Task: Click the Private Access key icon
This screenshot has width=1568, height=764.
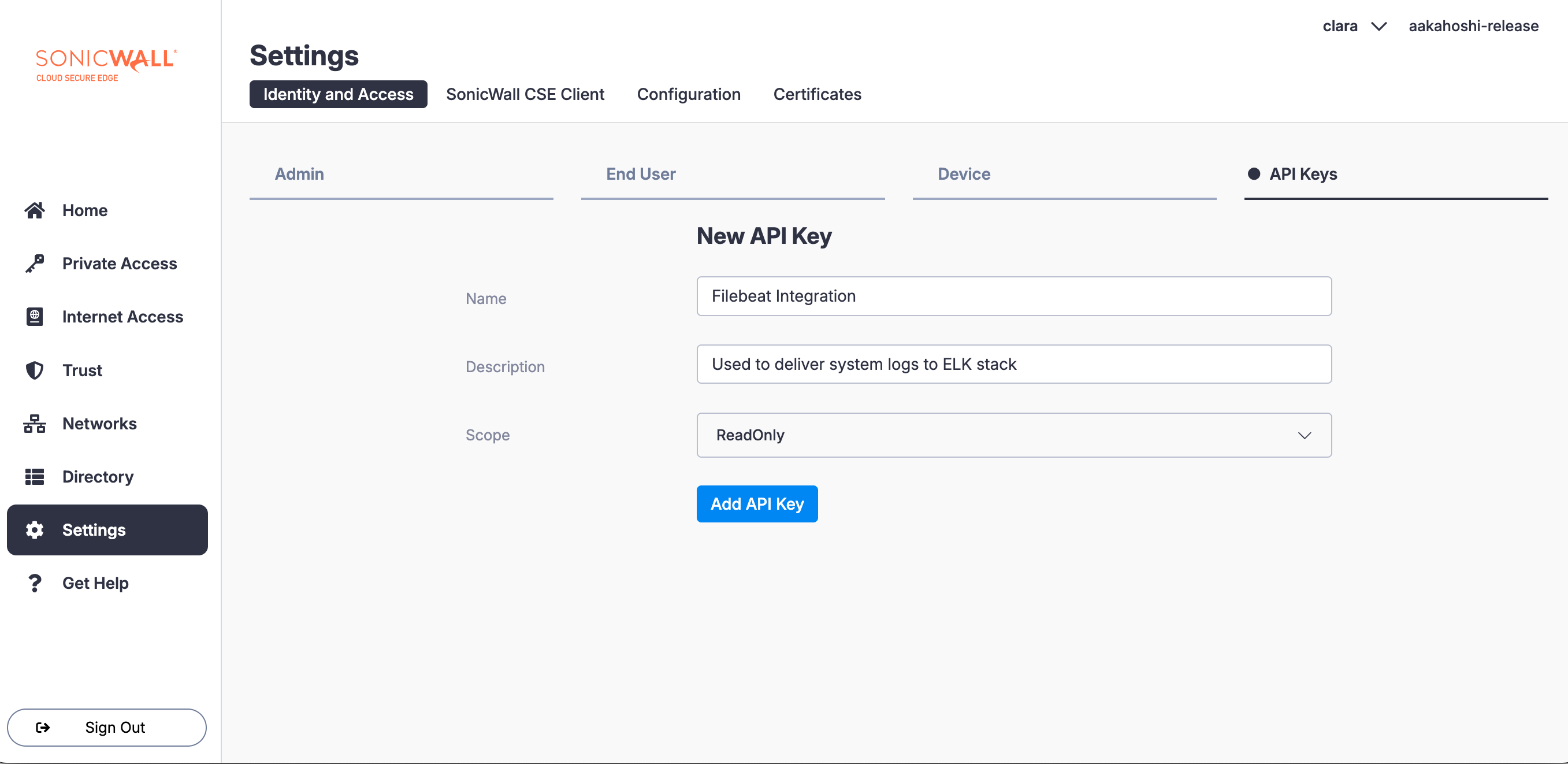Action: (34, 264)
